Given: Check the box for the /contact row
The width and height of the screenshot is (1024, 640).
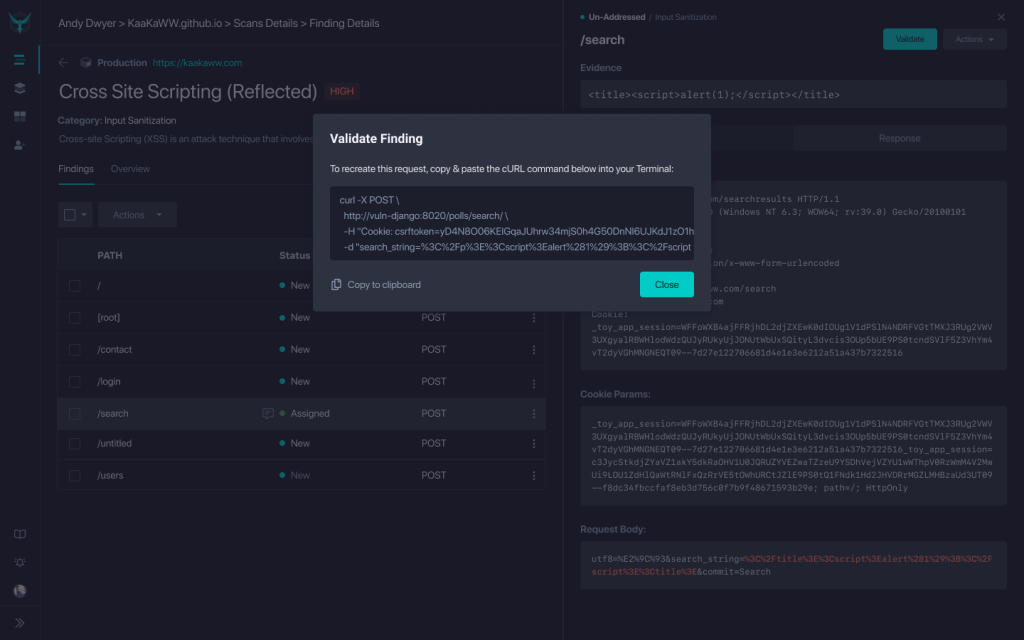Looking at the screenshot, I should point(75,350).
